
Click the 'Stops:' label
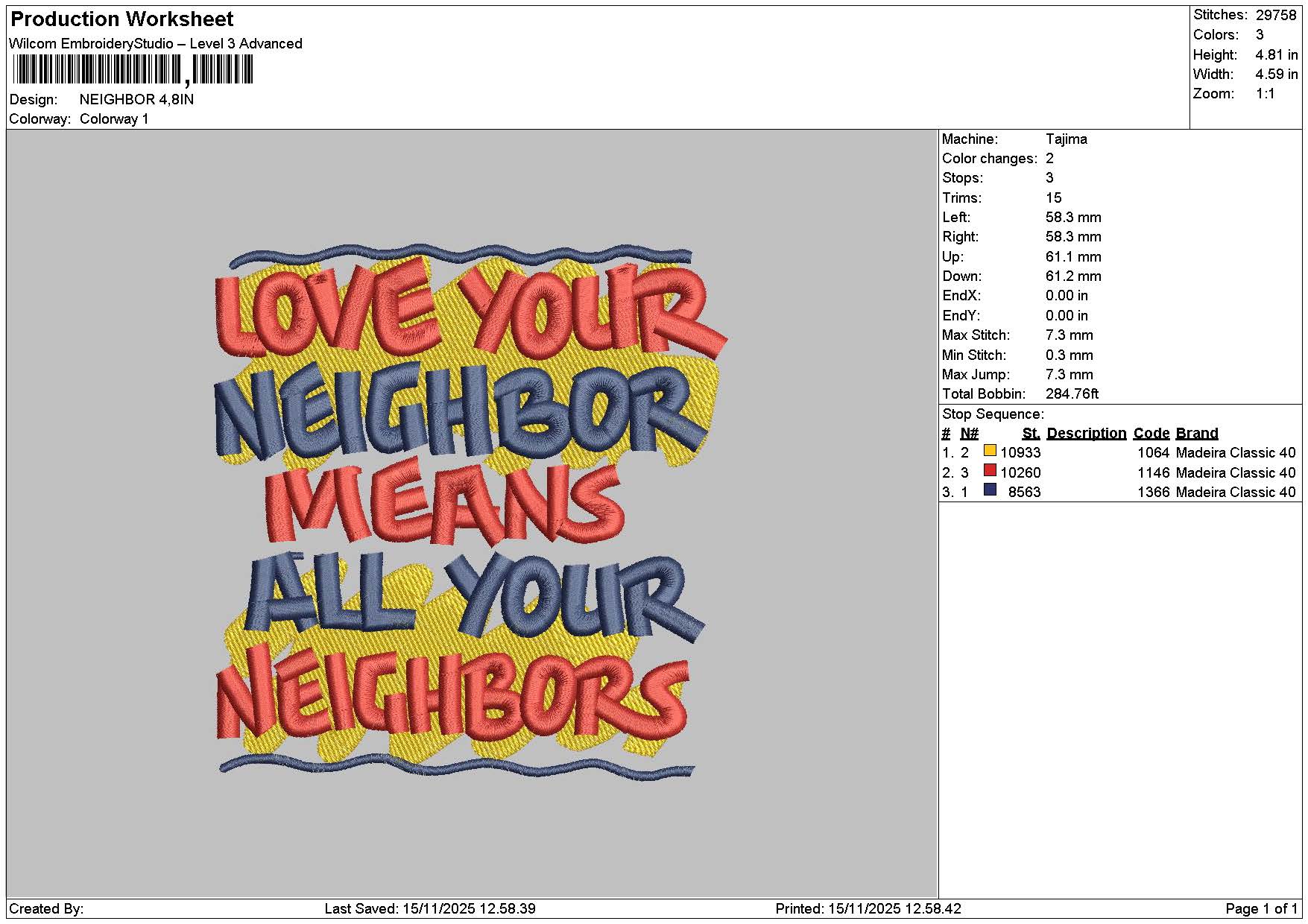click(x=962, y=178)
